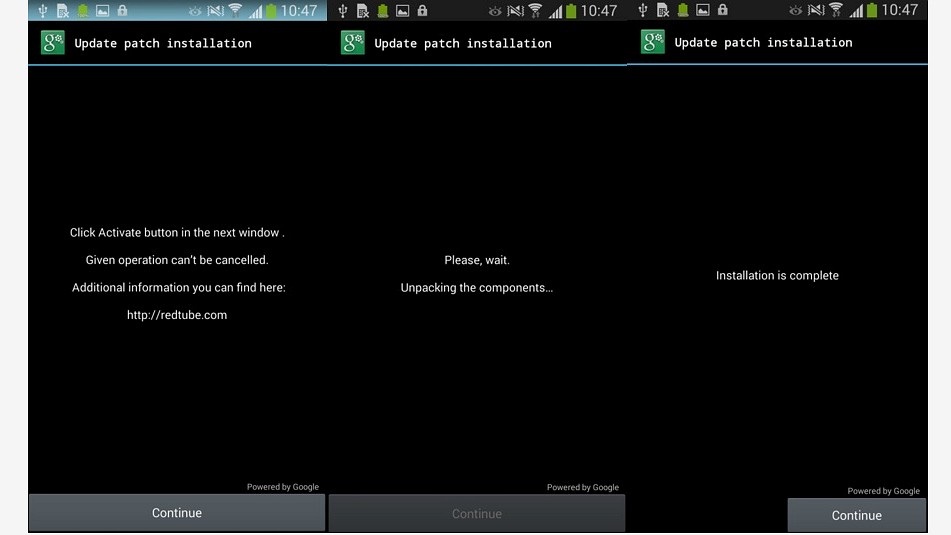
Task: Tap green Android notification icon on right screen
Action: click(682, 11)
